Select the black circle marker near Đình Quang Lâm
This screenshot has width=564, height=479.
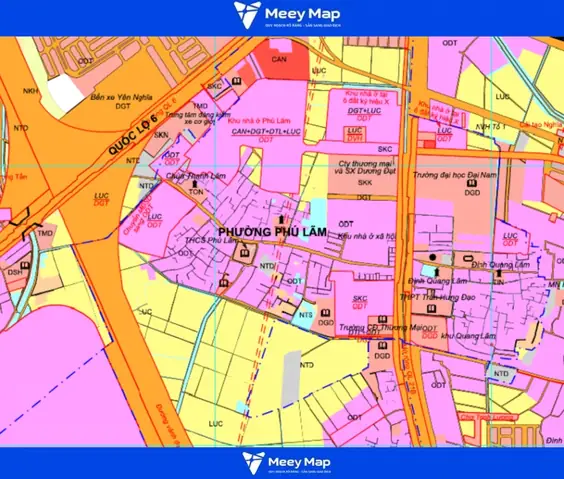[x=433, y=257]
